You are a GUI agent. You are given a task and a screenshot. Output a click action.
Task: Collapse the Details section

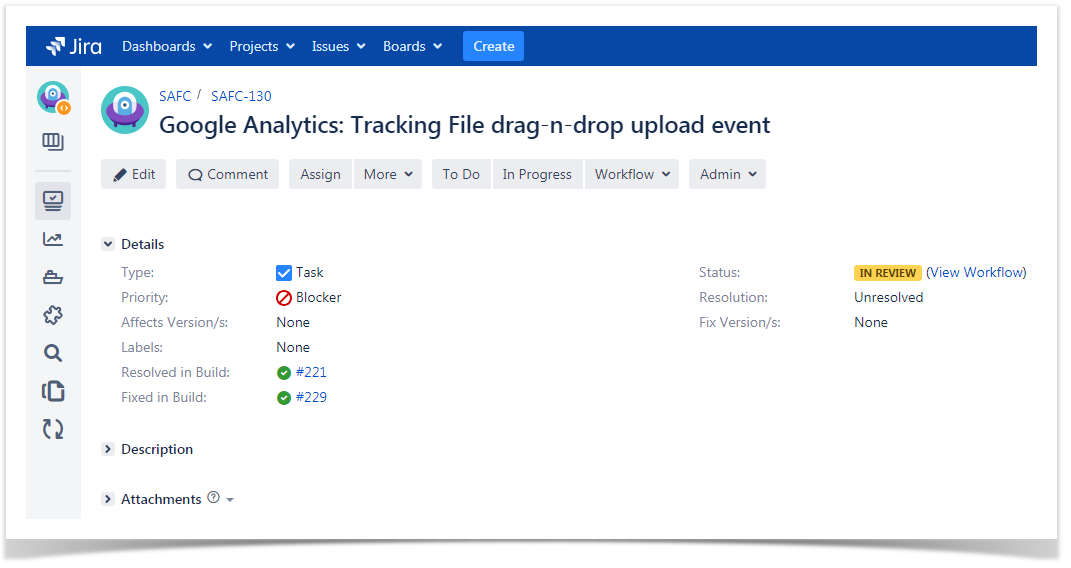(x=108, y=244)
